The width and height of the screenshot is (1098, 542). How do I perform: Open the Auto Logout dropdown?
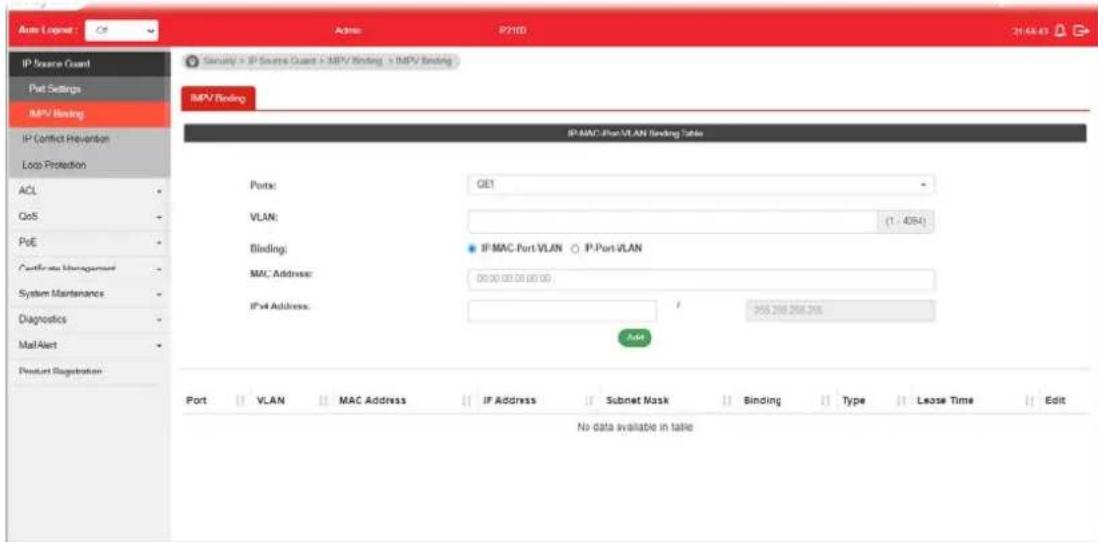click(121, 30)
